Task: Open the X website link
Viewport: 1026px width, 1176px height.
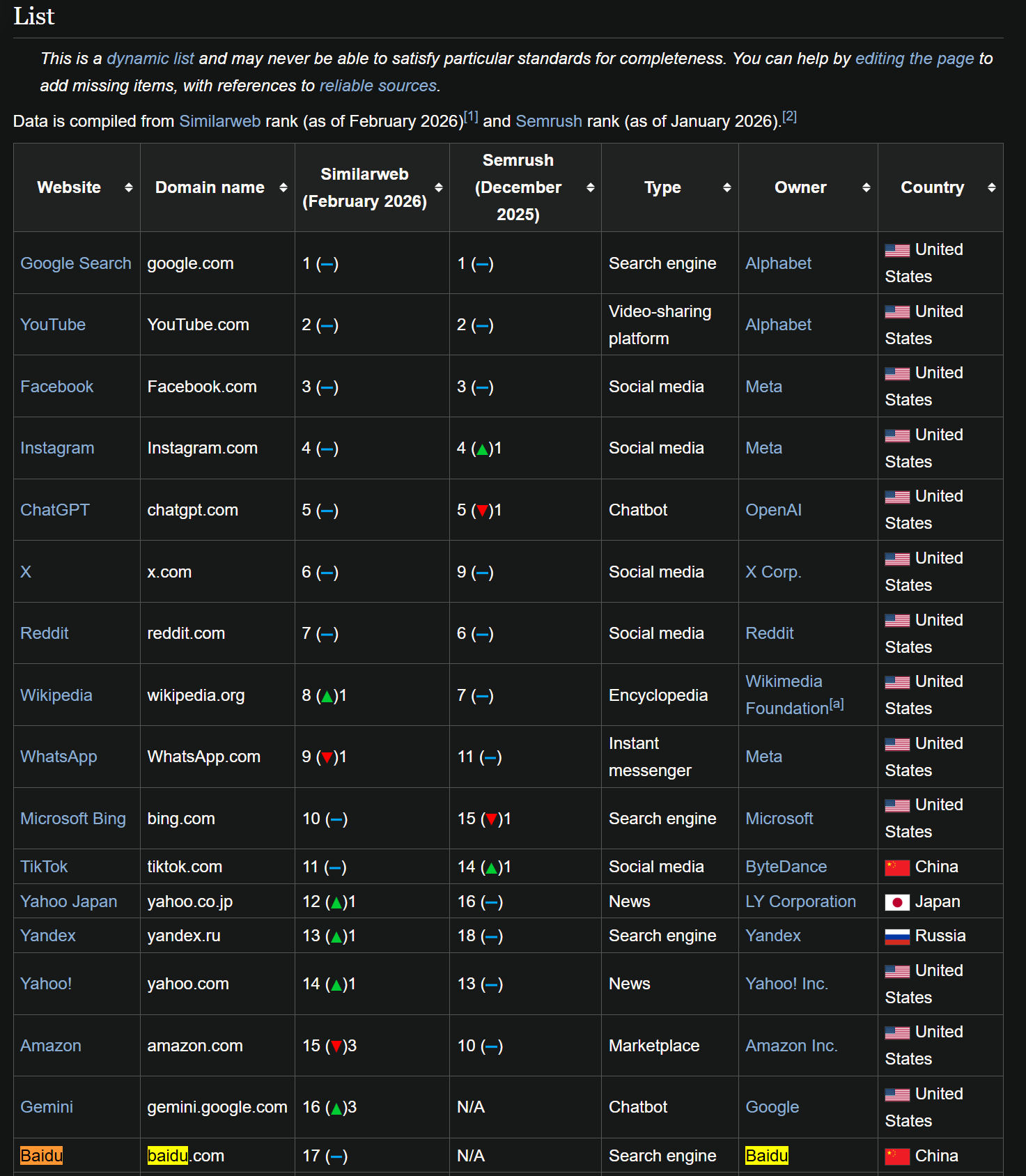Action: [26, 572]
